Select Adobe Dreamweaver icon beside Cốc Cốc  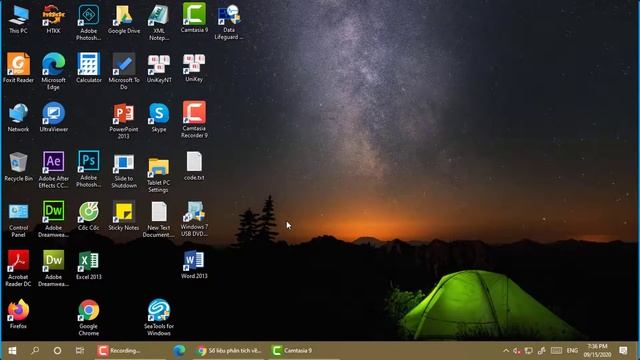click(53, 219)
